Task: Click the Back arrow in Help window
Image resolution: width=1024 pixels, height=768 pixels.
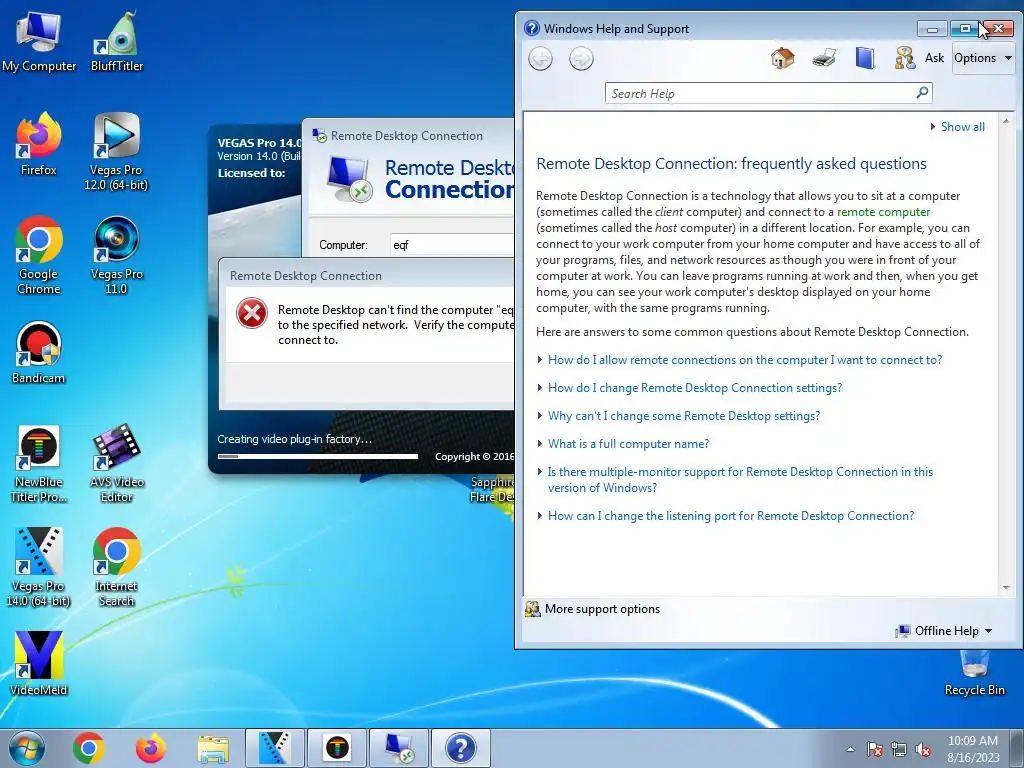Action: (x=540, y=59)
